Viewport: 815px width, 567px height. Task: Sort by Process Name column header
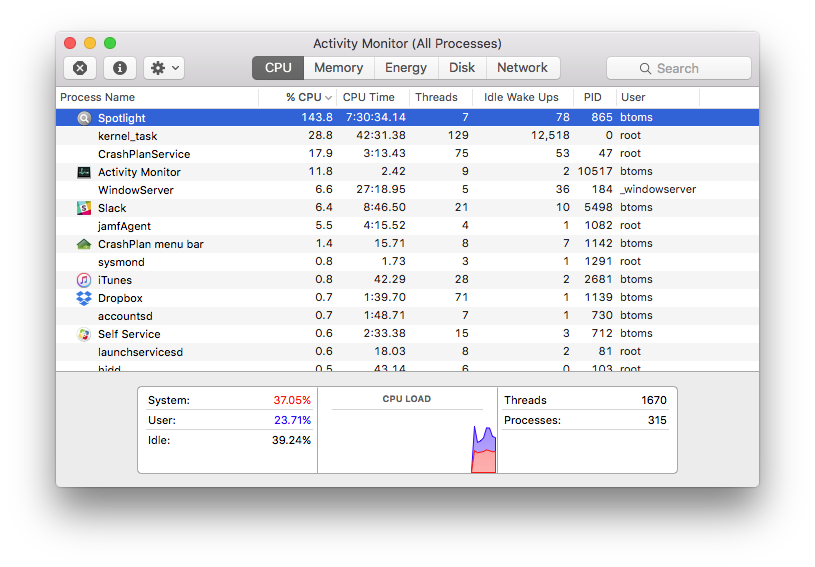157,97
